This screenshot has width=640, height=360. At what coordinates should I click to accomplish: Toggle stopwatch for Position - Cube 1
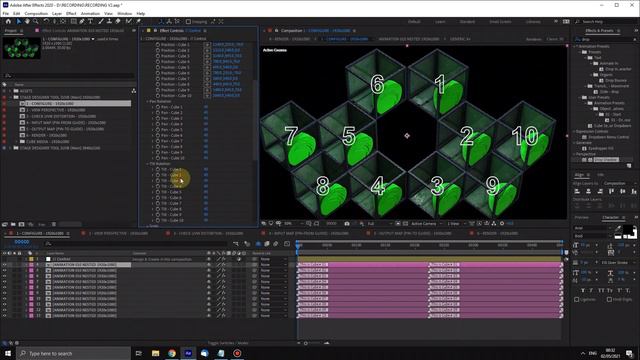(158, 44)
